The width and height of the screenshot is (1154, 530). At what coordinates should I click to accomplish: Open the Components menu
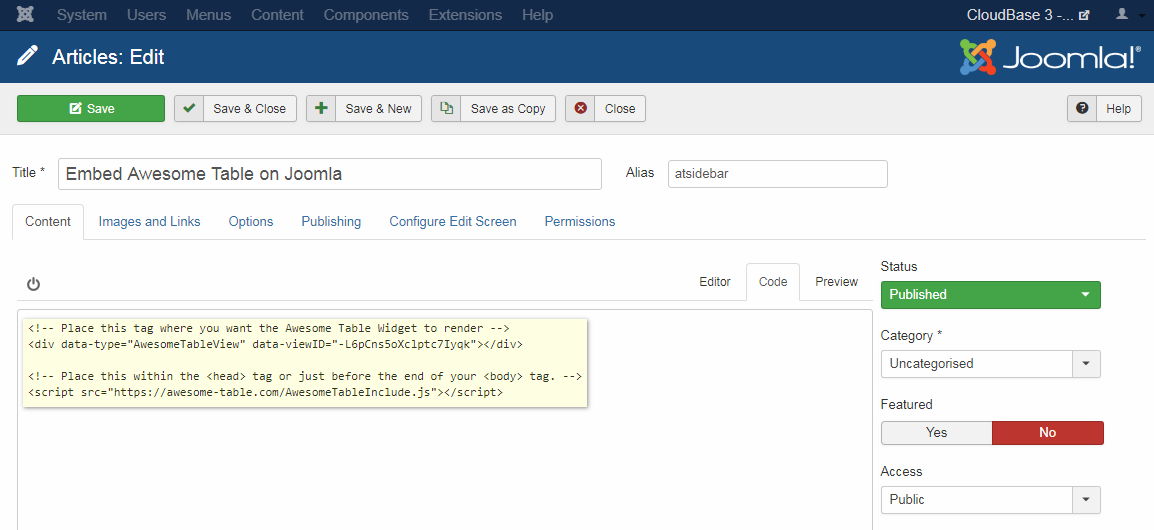tap(366, 15)
